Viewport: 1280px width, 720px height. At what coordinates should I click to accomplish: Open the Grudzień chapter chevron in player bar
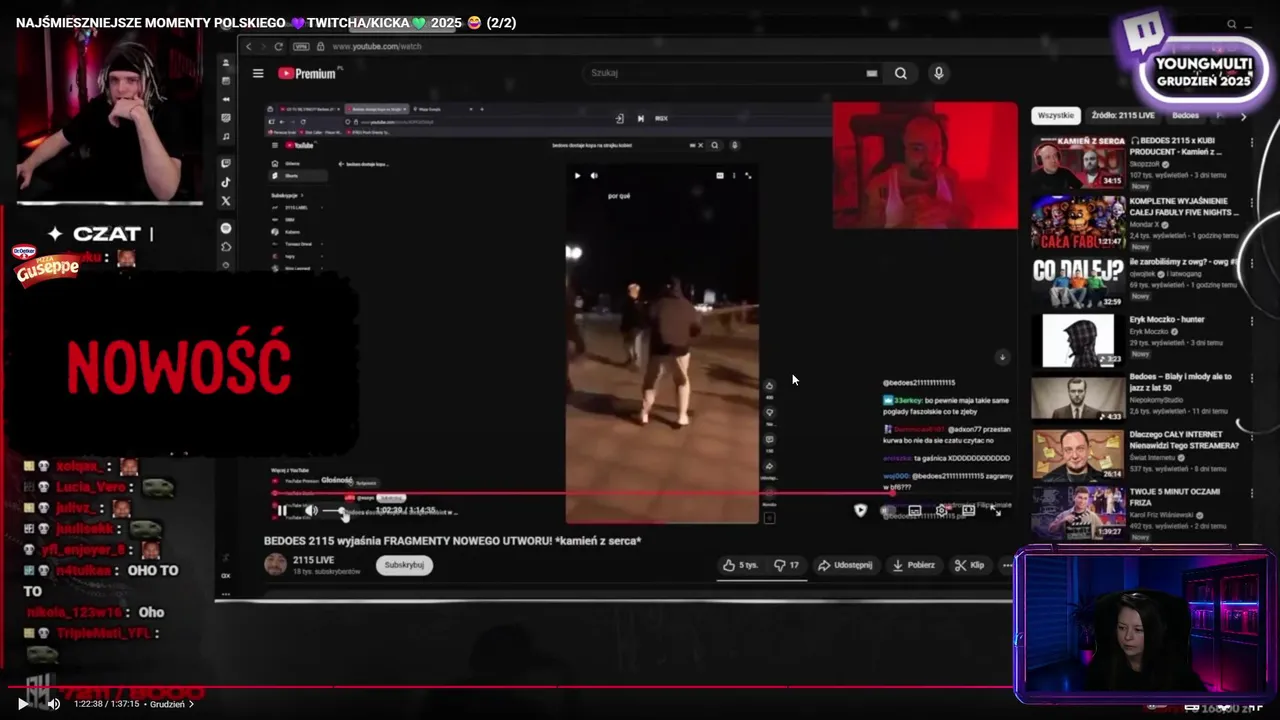pyautogui.click(x=191, y=704)
